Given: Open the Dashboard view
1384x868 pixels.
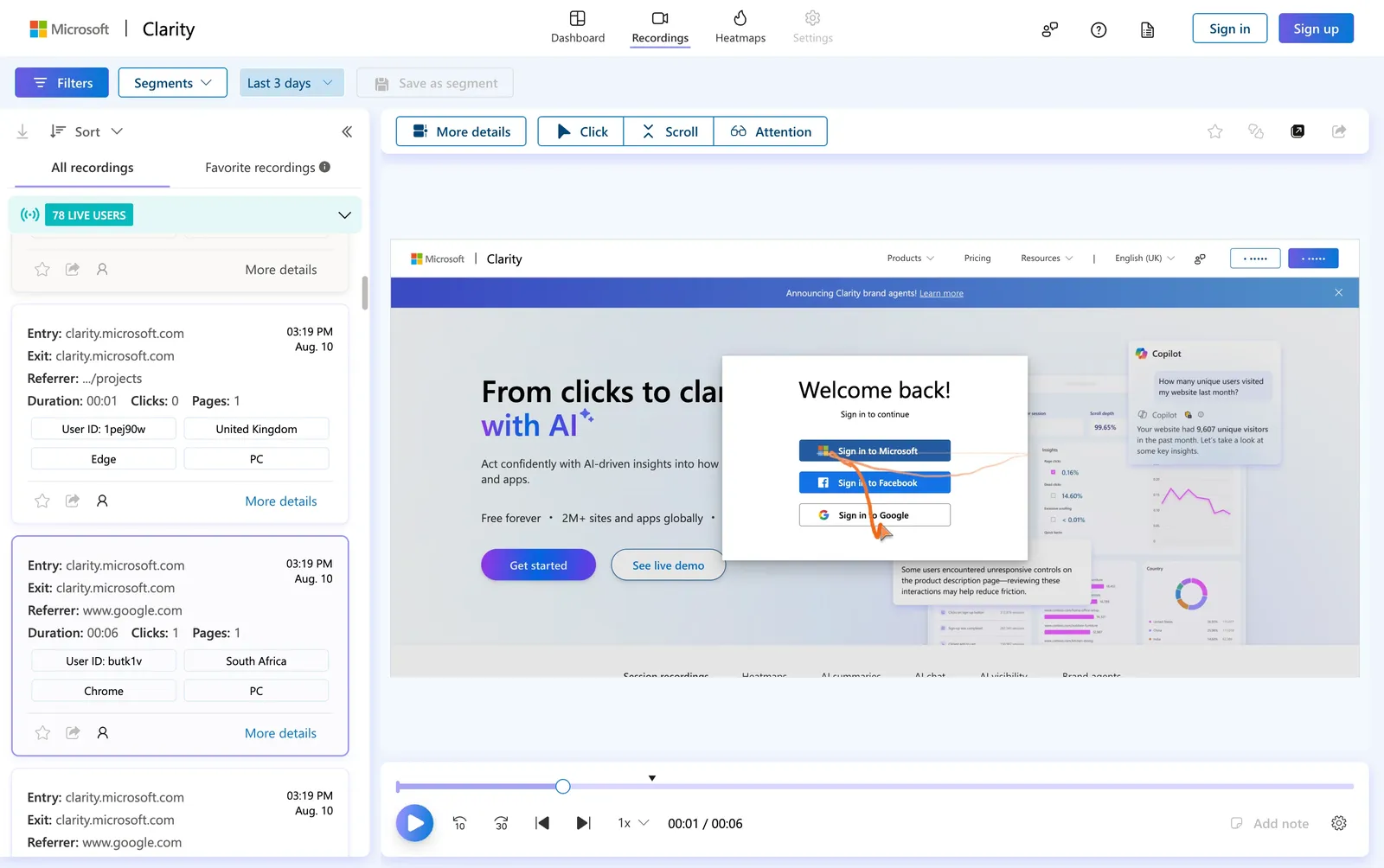Looking at the screenshot, I should (578, 27).
